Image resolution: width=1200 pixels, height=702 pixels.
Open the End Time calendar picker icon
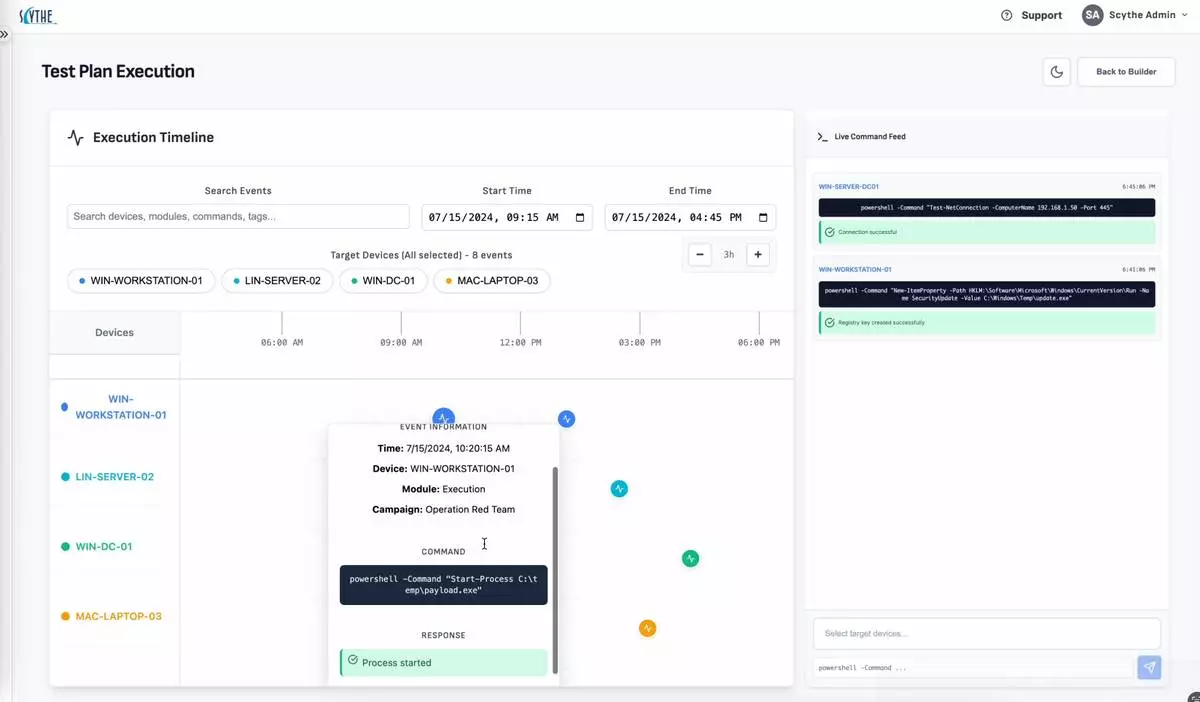[x=763, y=217]
